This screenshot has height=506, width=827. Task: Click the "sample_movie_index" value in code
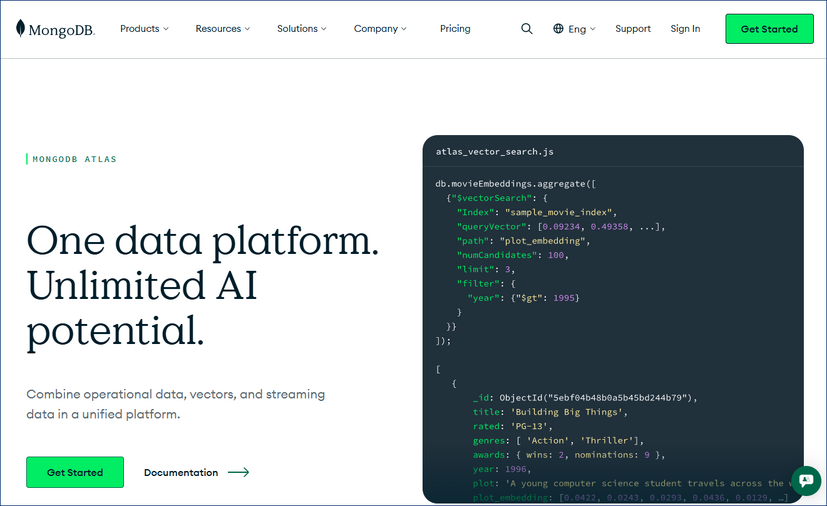558,212
